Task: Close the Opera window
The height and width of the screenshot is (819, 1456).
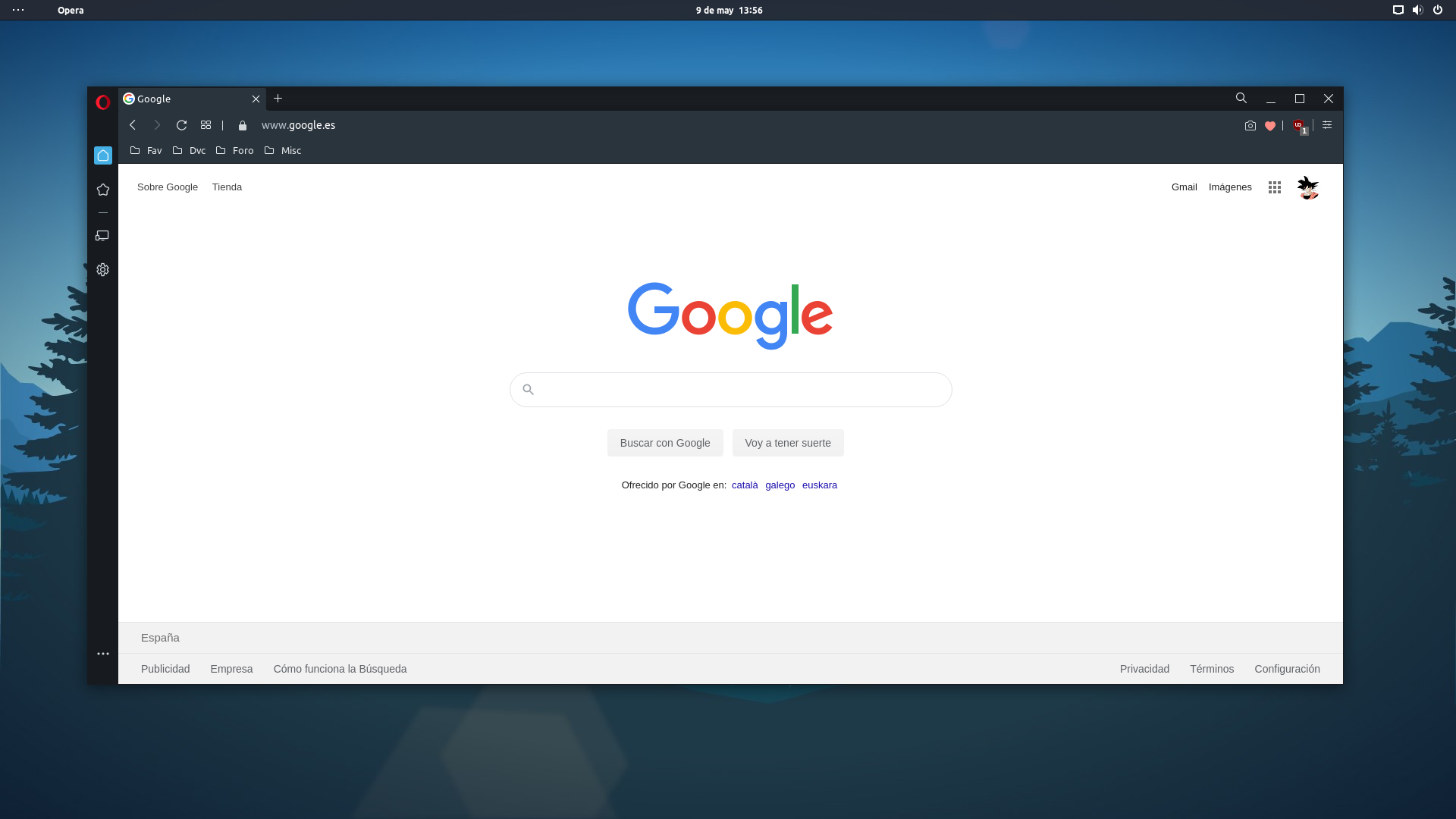Action: (1329, 99)
